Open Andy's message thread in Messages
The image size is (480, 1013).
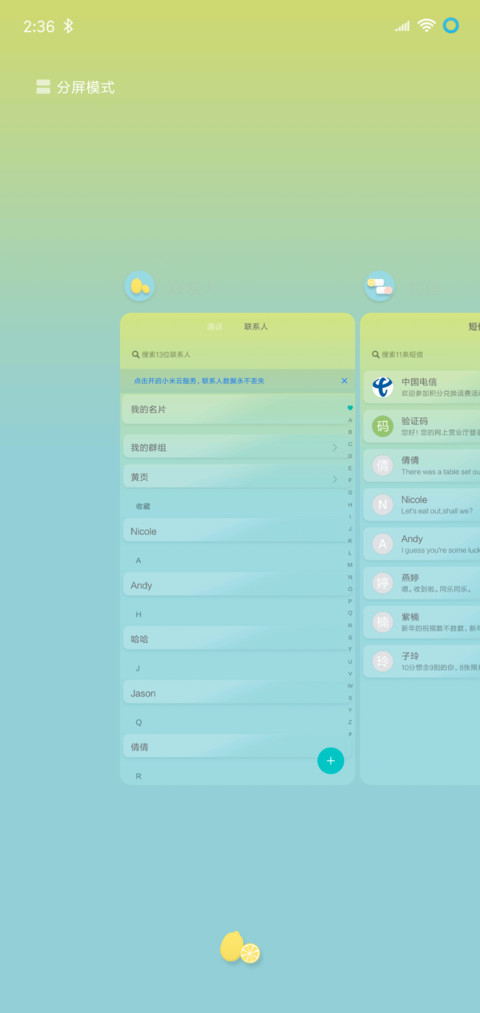pyautogui.click(x=422, y=543)
